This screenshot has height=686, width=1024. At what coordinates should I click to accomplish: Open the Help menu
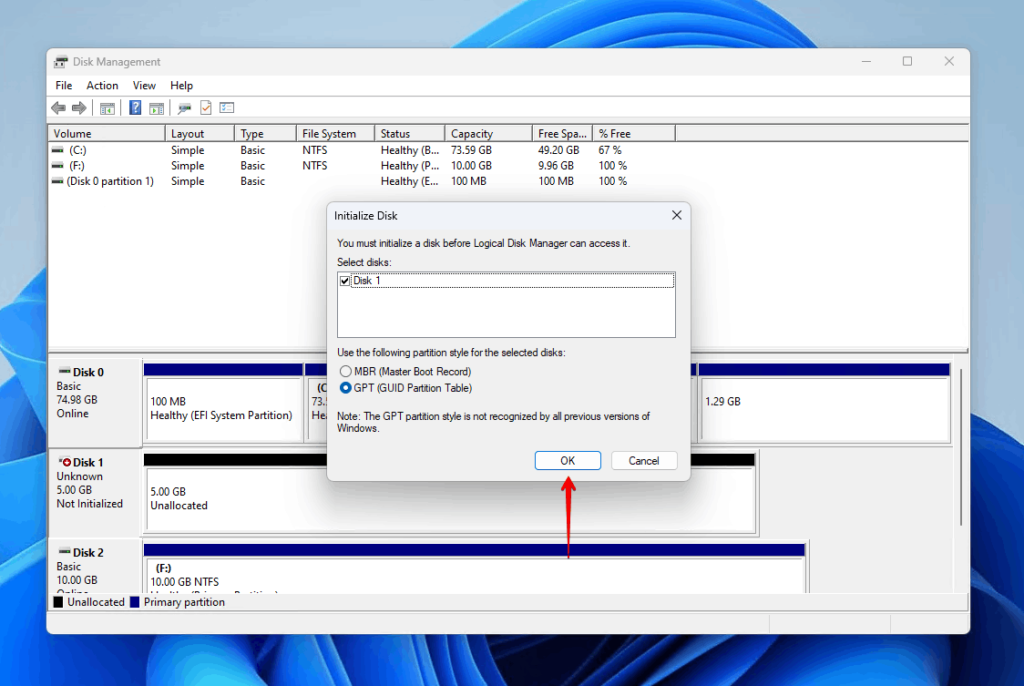[x=182, y=86]
